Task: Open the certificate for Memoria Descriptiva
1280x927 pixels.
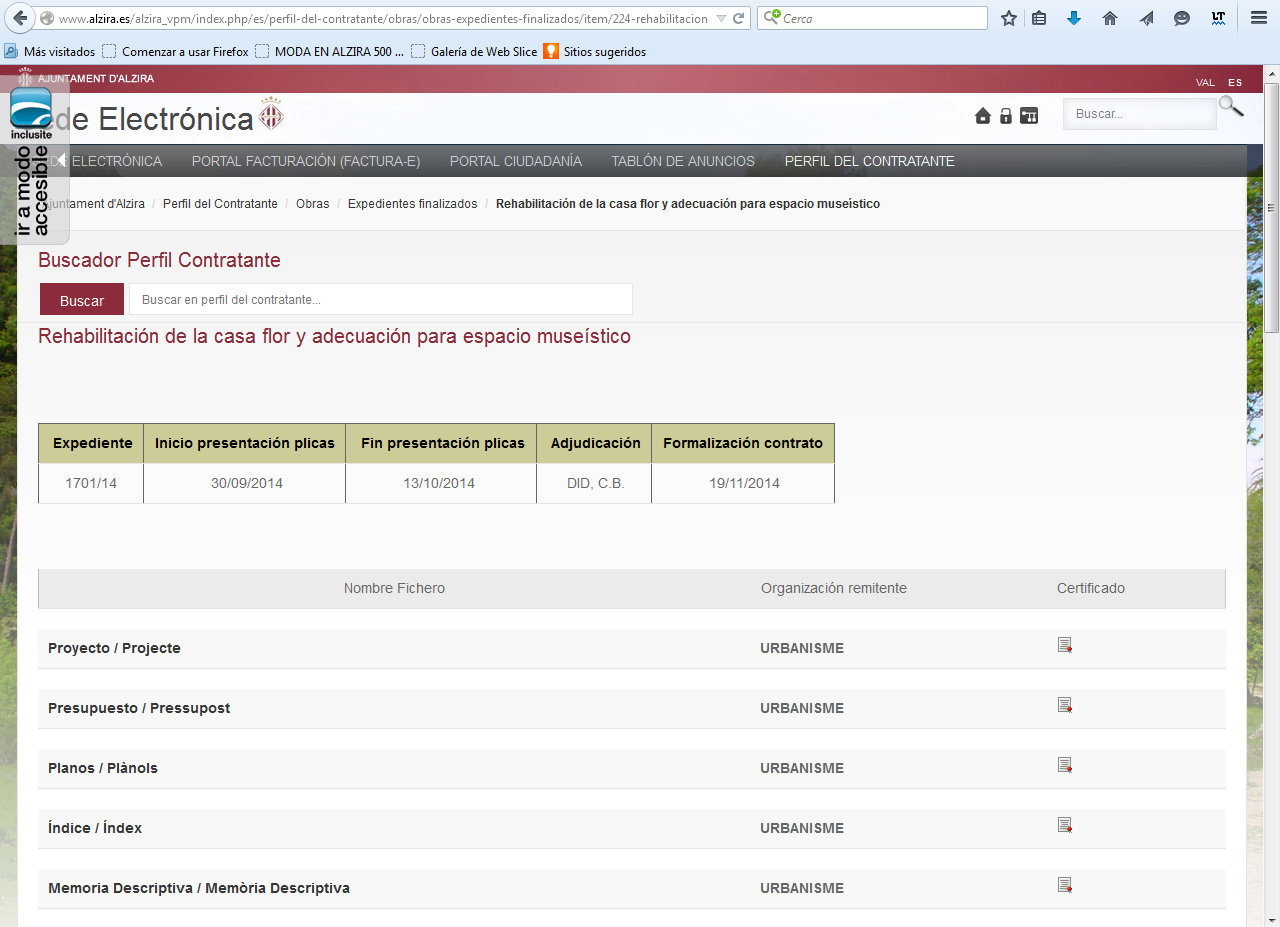Action: pyautogui.click(x=1064, y=885)
